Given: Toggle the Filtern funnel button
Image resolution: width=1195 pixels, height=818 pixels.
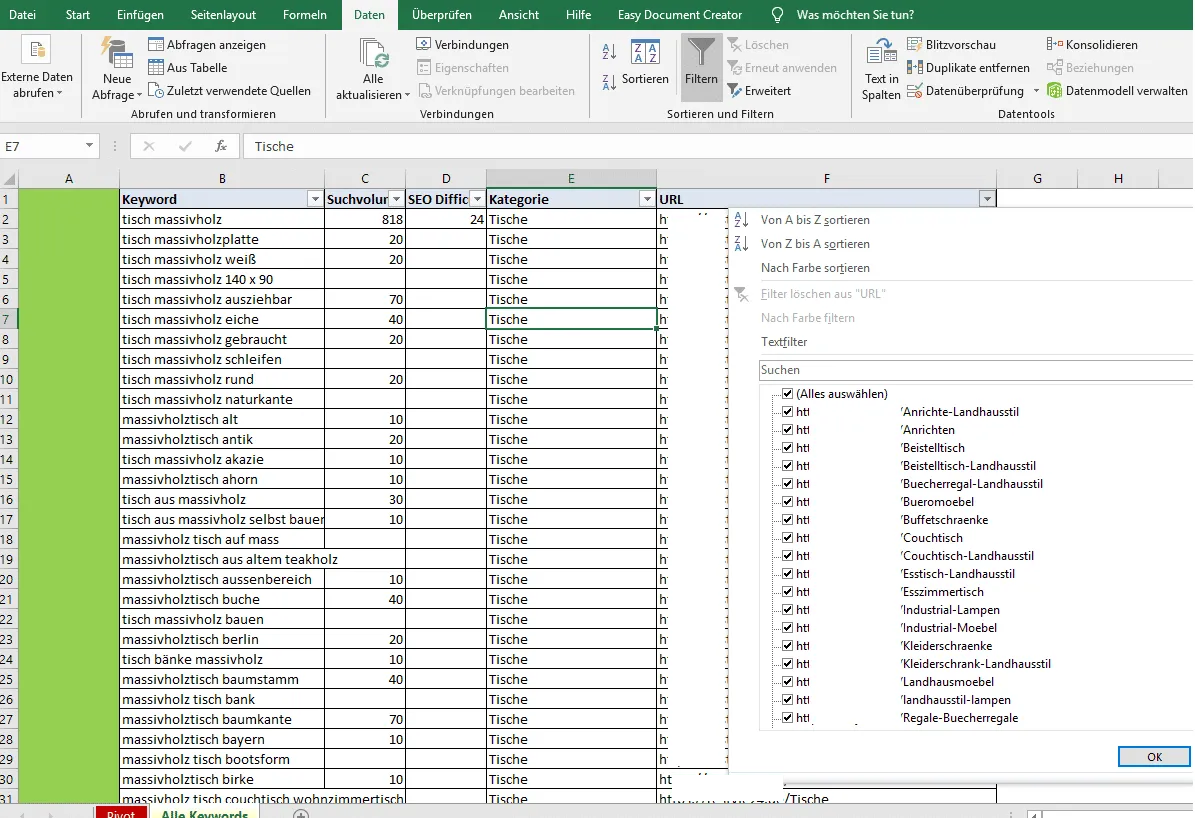Looking at the screenshot, I should click(701, 69).
